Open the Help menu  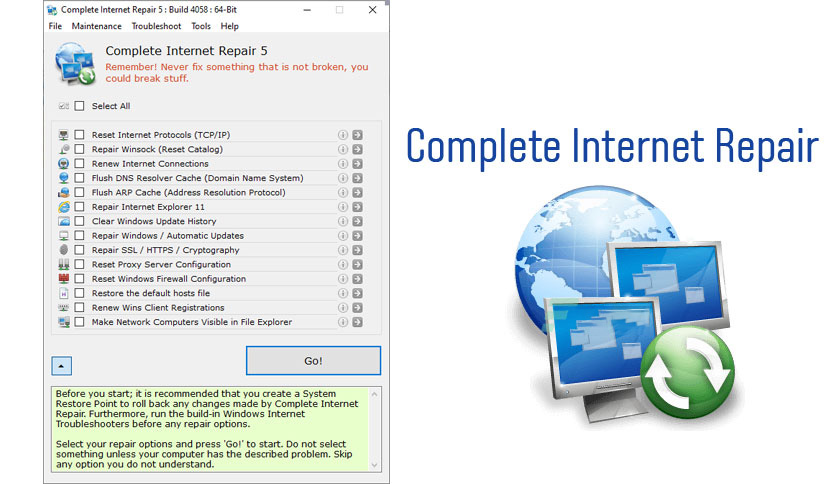[230, 26]
